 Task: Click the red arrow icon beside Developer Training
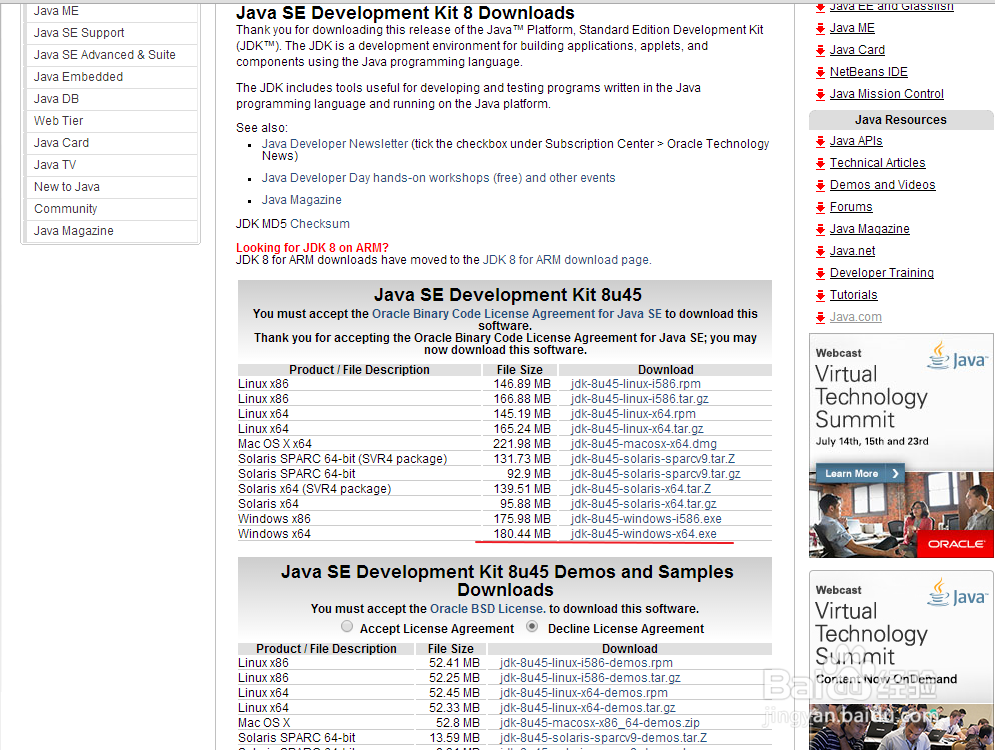coord(820,274)
